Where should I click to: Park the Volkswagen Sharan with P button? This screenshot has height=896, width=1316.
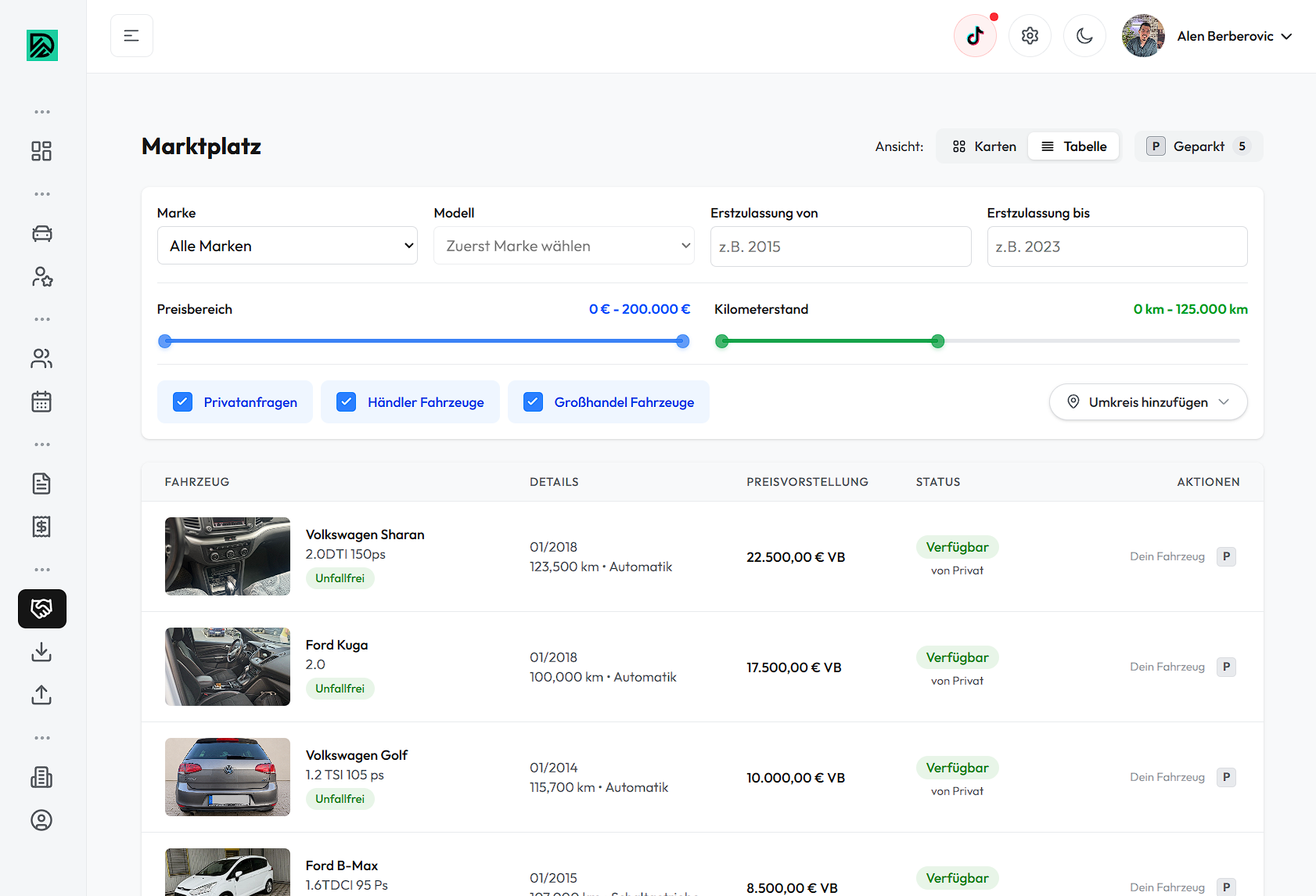(1226, 556)
